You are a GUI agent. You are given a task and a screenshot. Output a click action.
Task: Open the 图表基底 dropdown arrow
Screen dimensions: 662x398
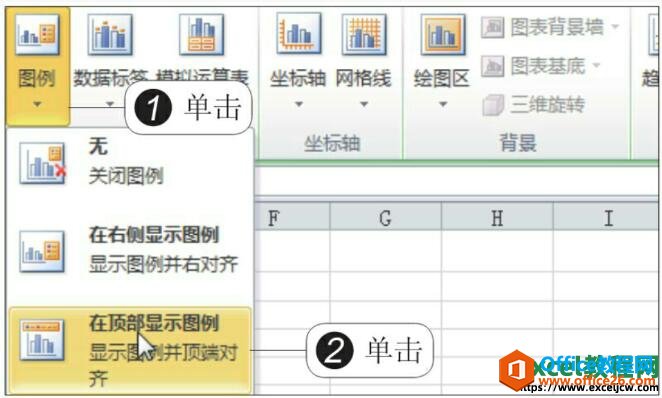(x=596, y=65)
